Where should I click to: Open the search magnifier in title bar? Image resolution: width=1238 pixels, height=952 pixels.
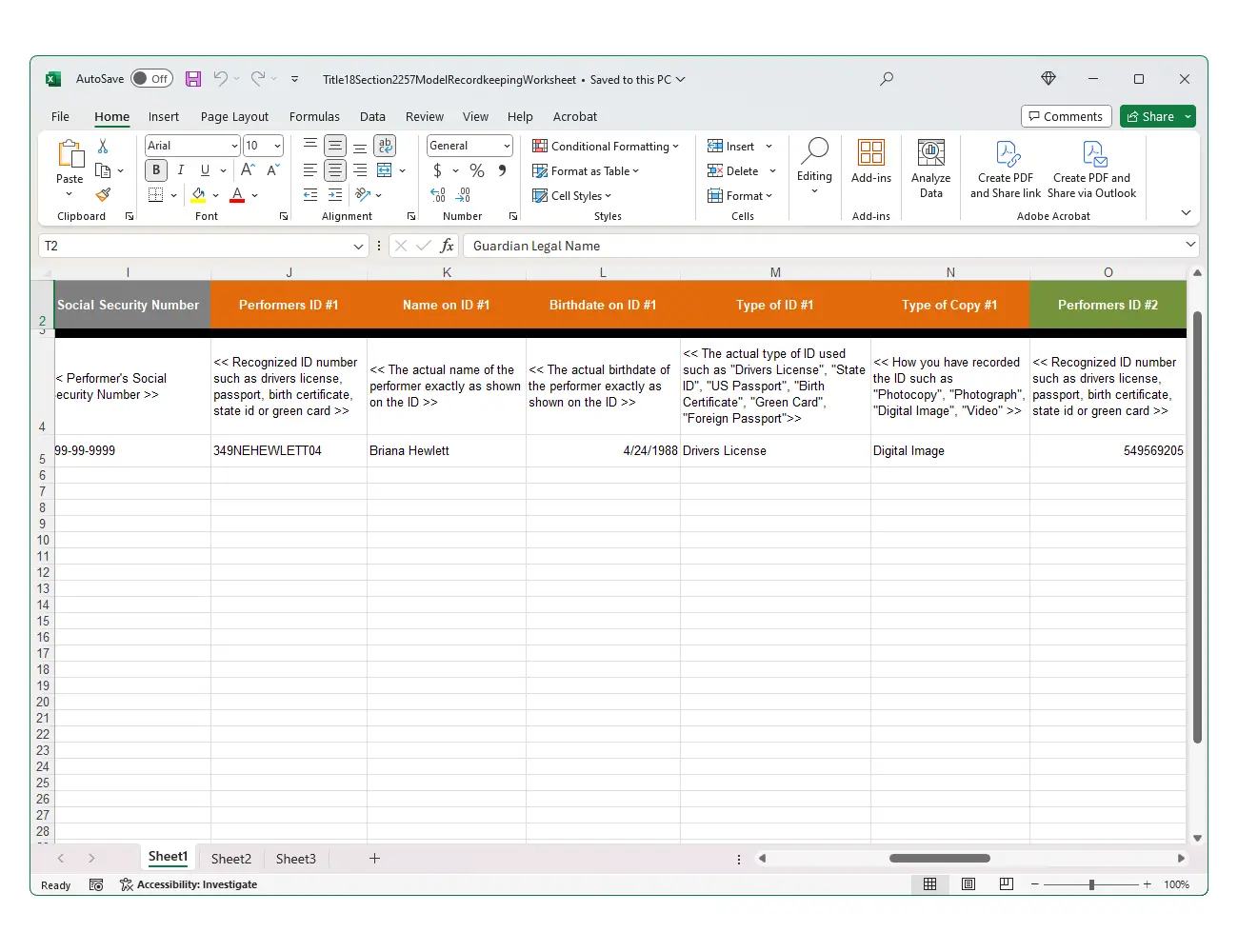pyautogui.click(x=887, y=79)
